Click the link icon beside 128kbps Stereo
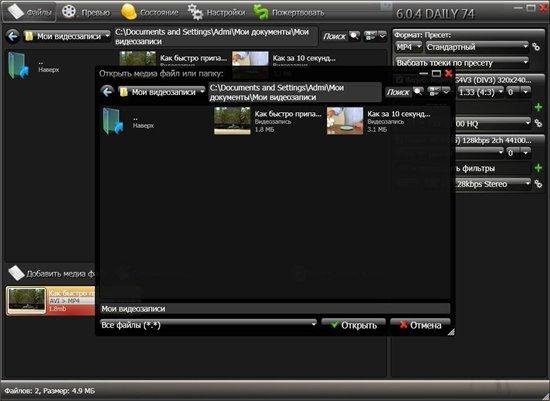 pyautogui.click(x=538, y=184)
